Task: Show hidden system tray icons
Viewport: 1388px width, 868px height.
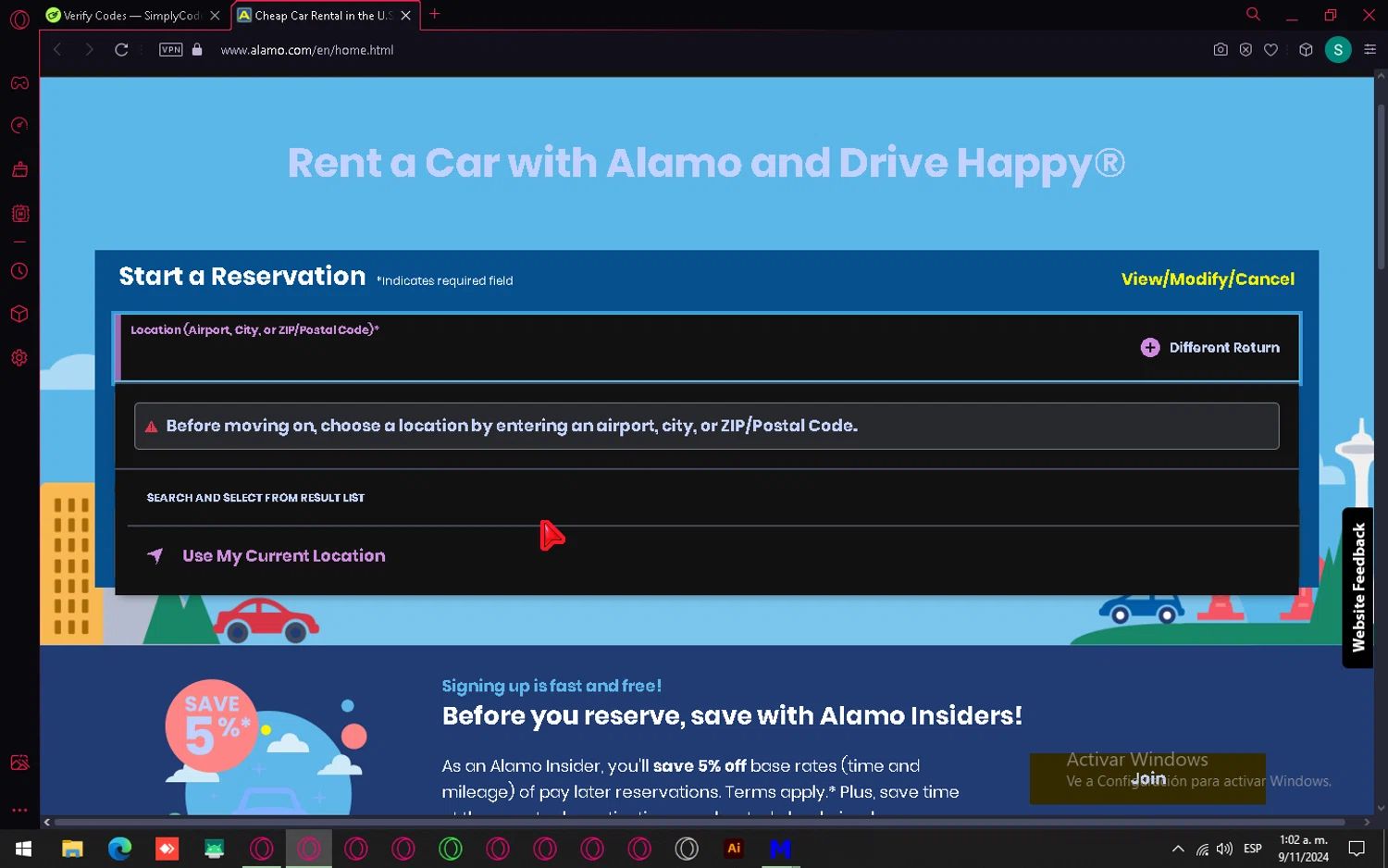Action: coord(1178,849)
